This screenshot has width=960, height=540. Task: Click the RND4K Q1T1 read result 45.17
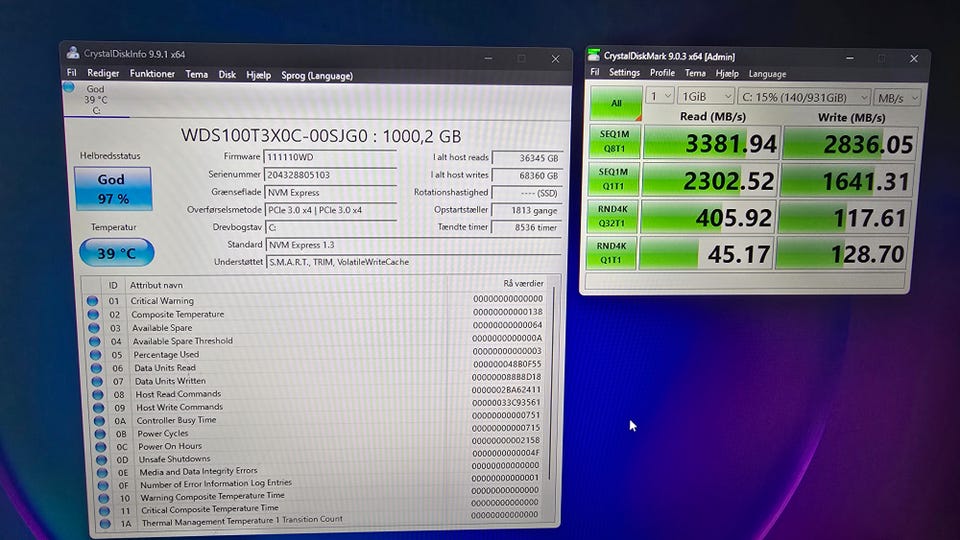tap(706, 253)
